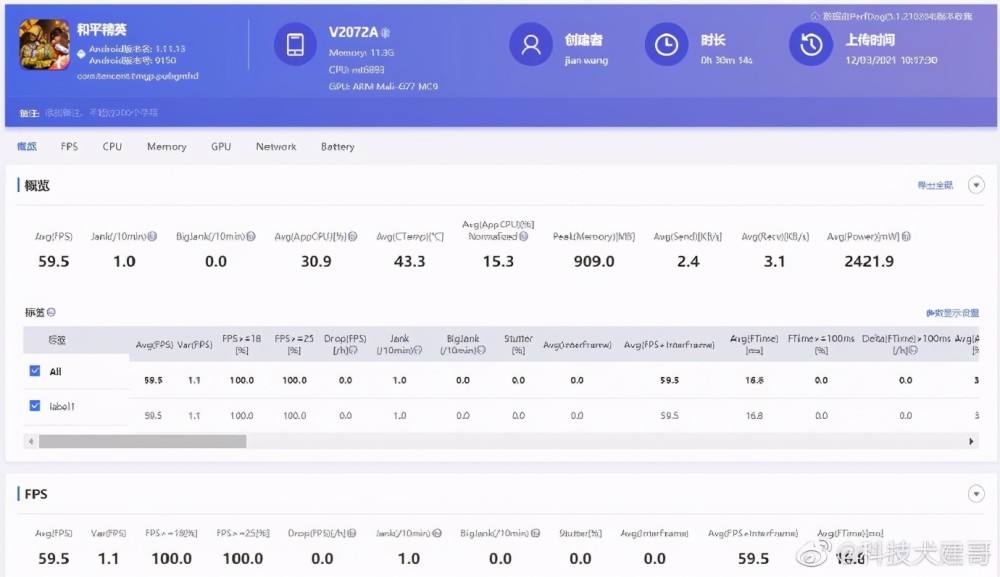This screenshot has height=577, width=1000.
Task: Click info icon next to device V2072A
Action: 385,33
